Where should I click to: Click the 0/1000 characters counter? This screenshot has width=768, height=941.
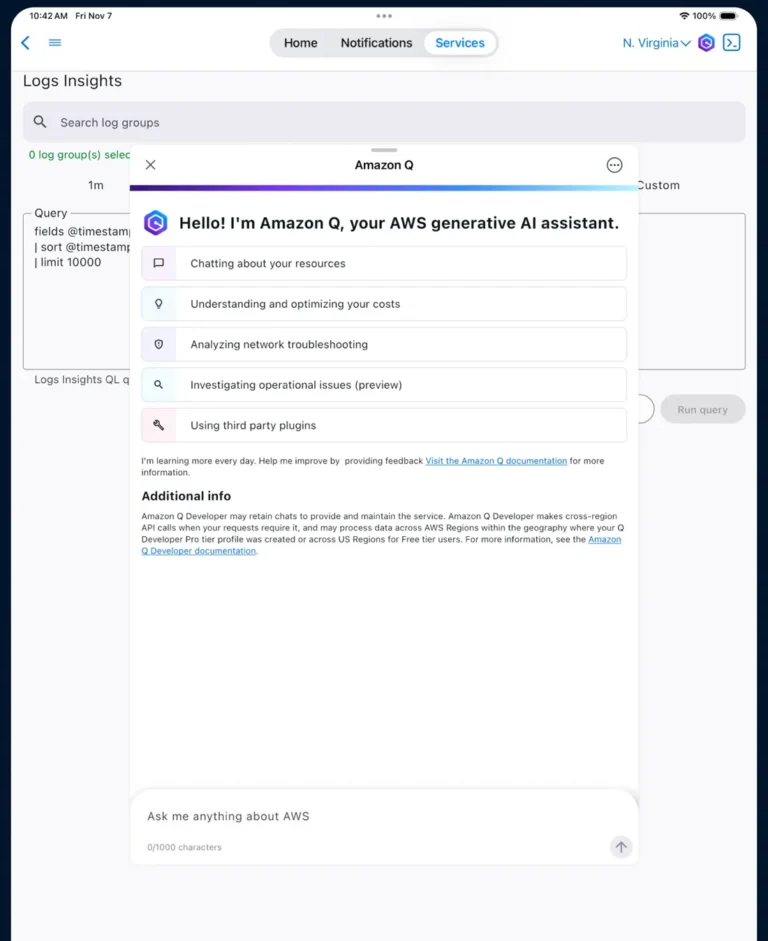[x=184, y=847]
